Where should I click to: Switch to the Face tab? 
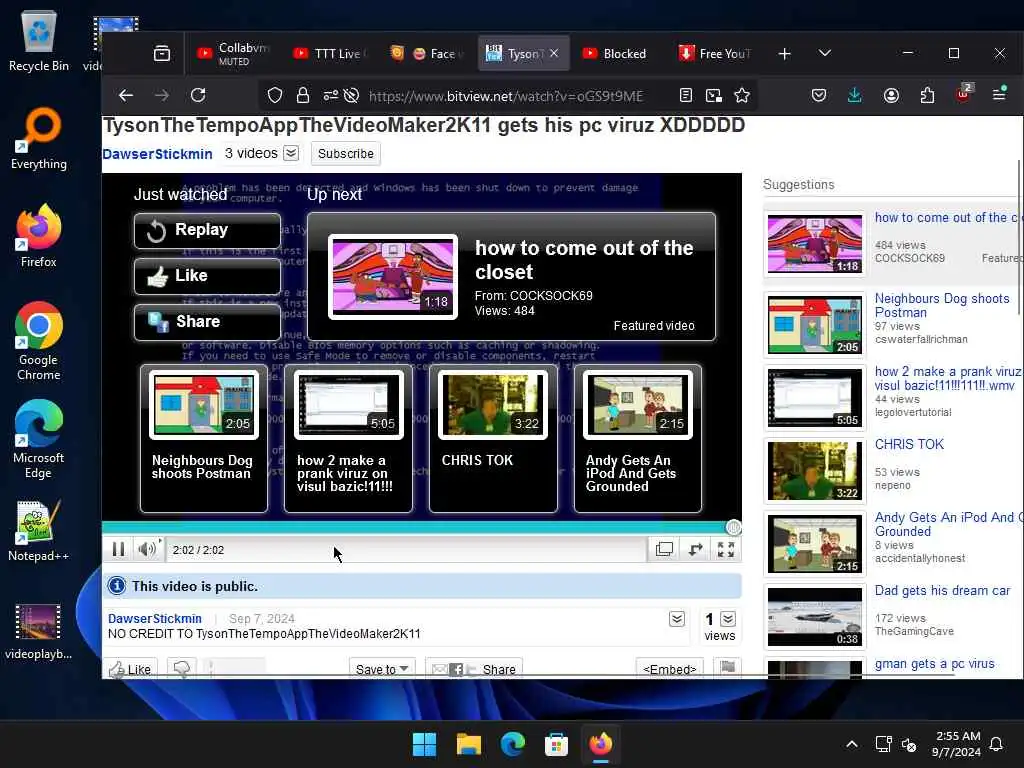(427, 54)
